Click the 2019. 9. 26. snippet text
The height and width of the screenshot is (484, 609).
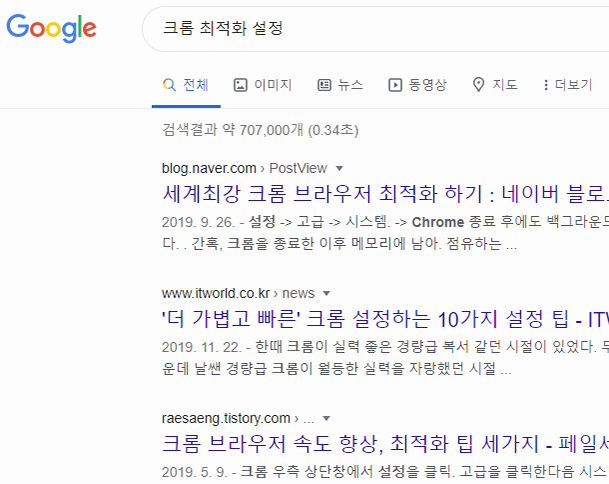pos(385,233)
